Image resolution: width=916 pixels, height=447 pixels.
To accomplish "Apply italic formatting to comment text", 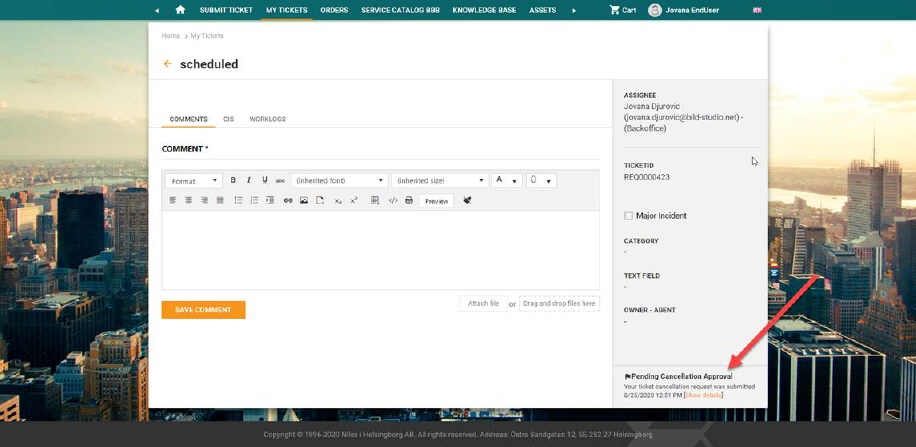I will (x=249, y=181).
